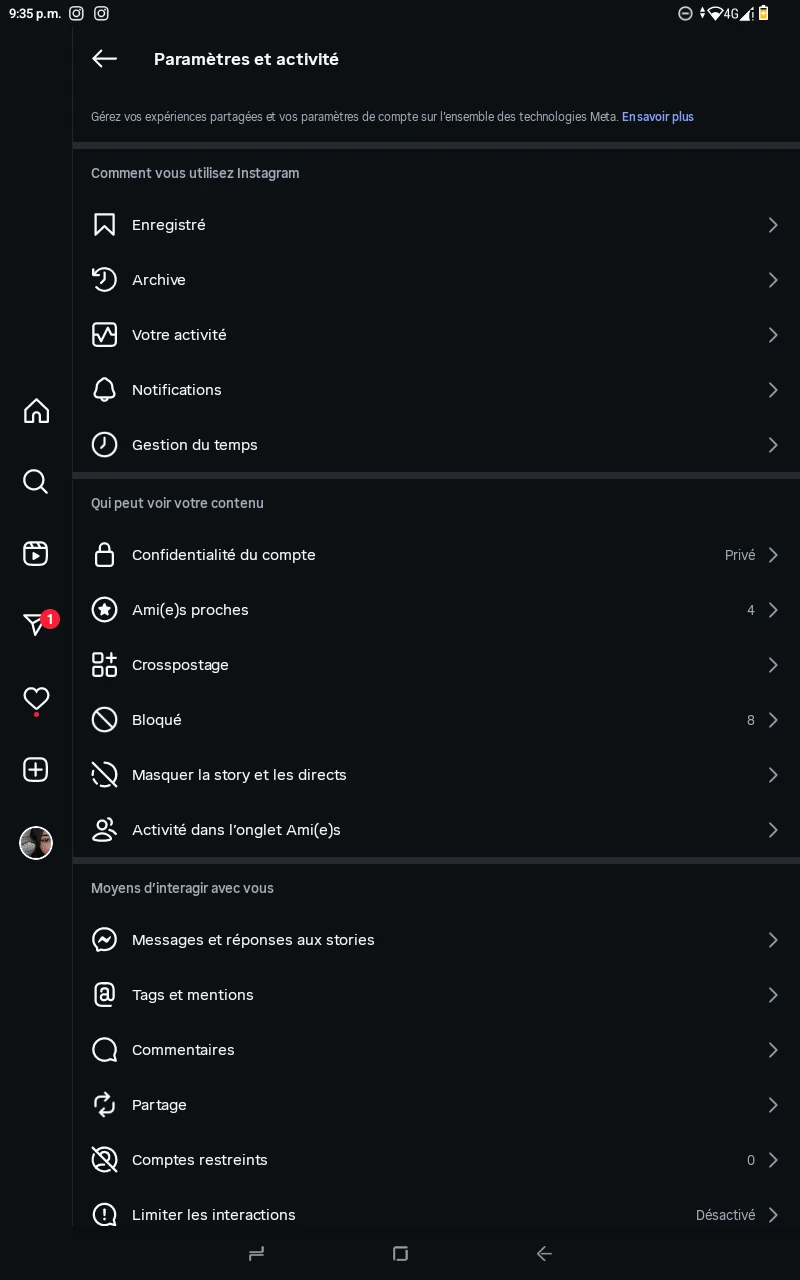The image size is (800, 1280).
Task: Open direct messages with unread badge
Action: tap(36, 625)
